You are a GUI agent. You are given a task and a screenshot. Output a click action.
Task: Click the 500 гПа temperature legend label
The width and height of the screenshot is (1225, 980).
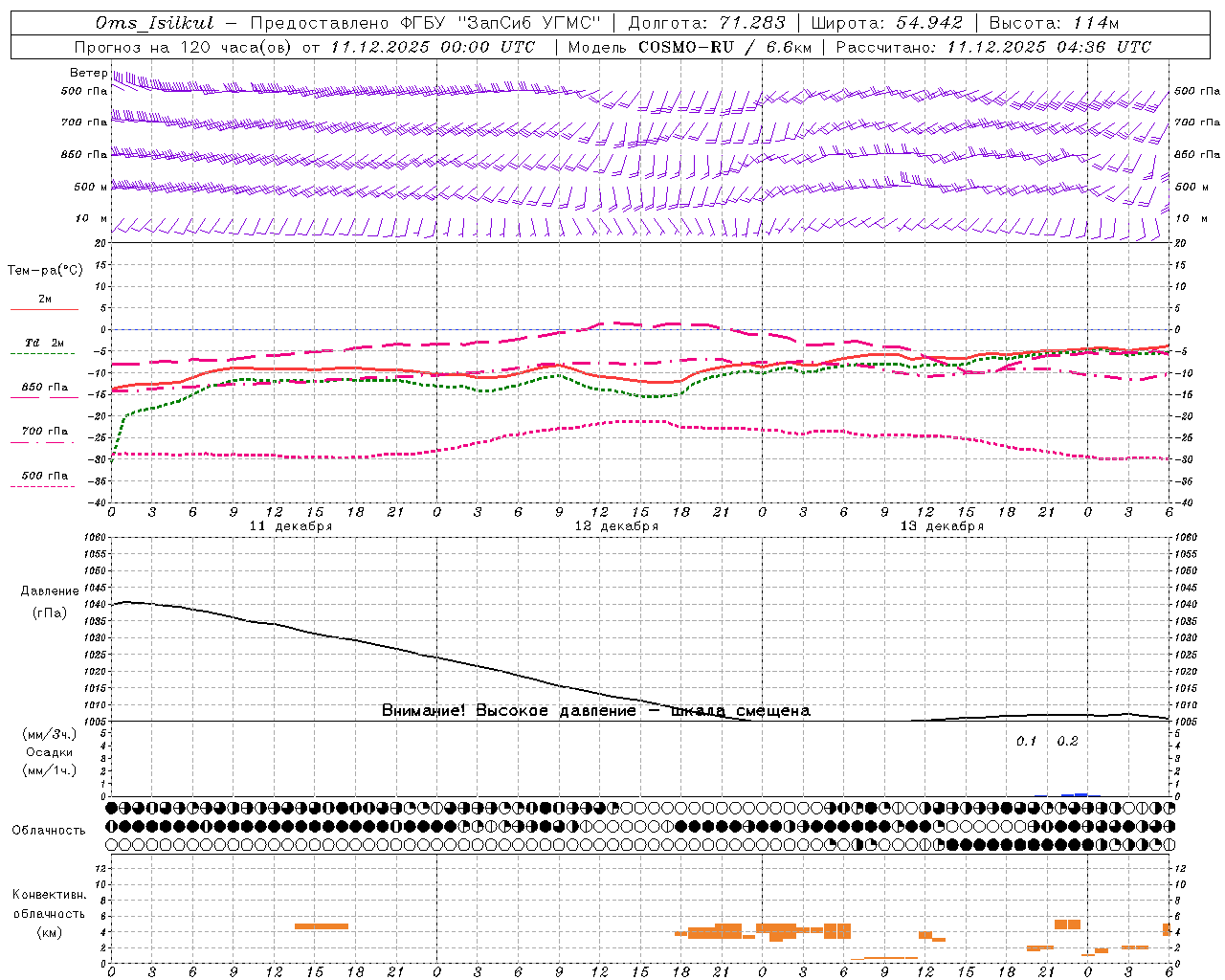(45, 476)
